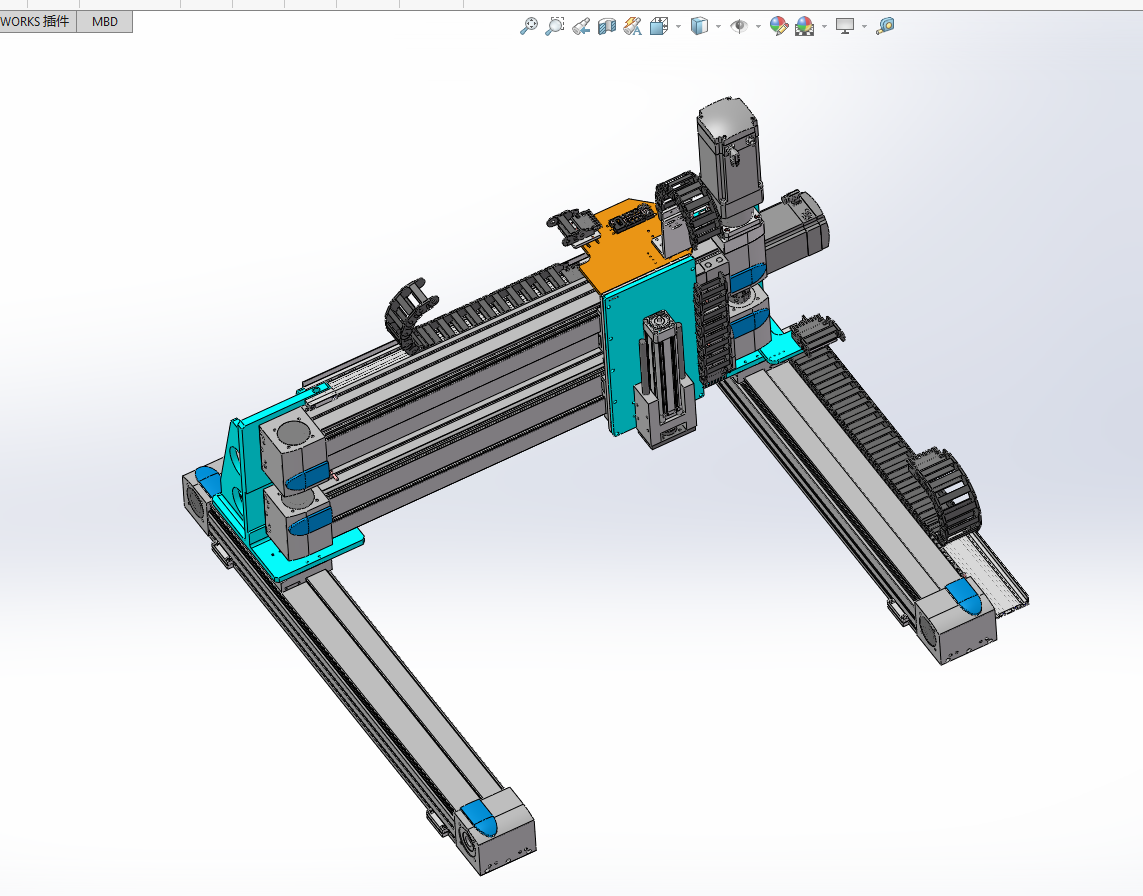Open Edit Appearance with the sphere-pencil icon
The image size is (1143, 896).
pyautogui.click(x=779, y=26)
